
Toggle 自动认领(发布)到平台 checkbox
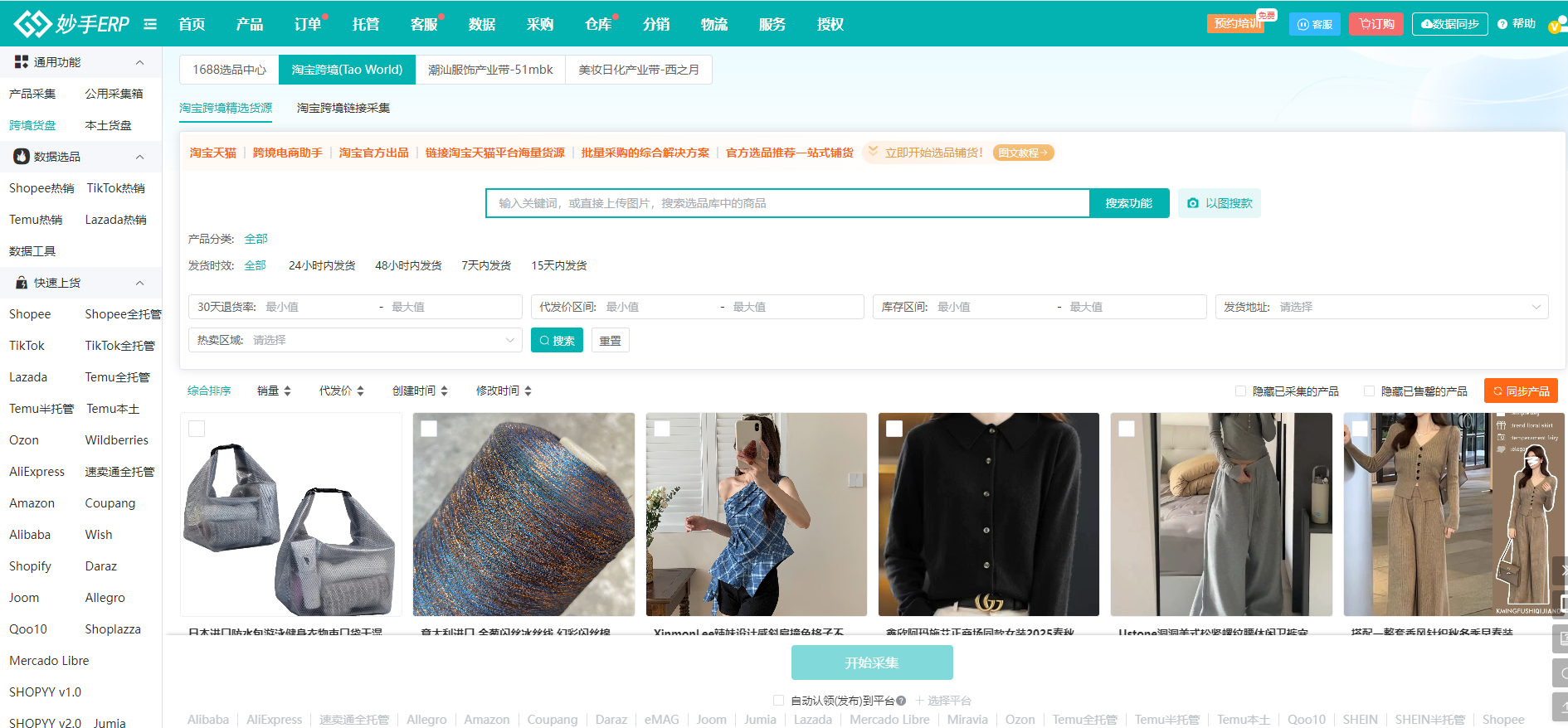[778, 701]
